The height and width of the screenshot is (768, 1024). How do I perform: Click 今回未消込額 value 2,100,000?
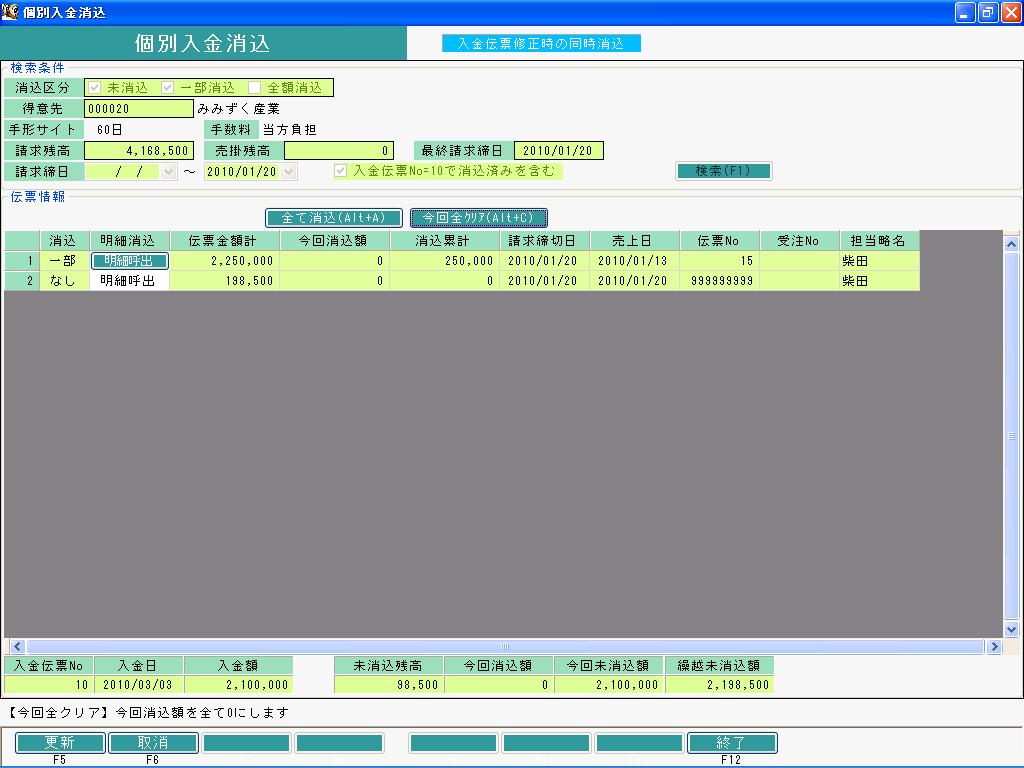(x=609, y=684)
